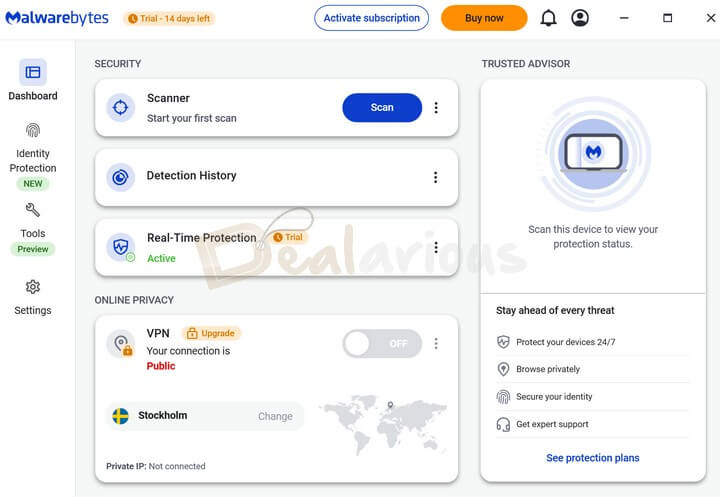720x497 pixels.
Task: Click the Malwarebytes logo
Action: point(57,18)
